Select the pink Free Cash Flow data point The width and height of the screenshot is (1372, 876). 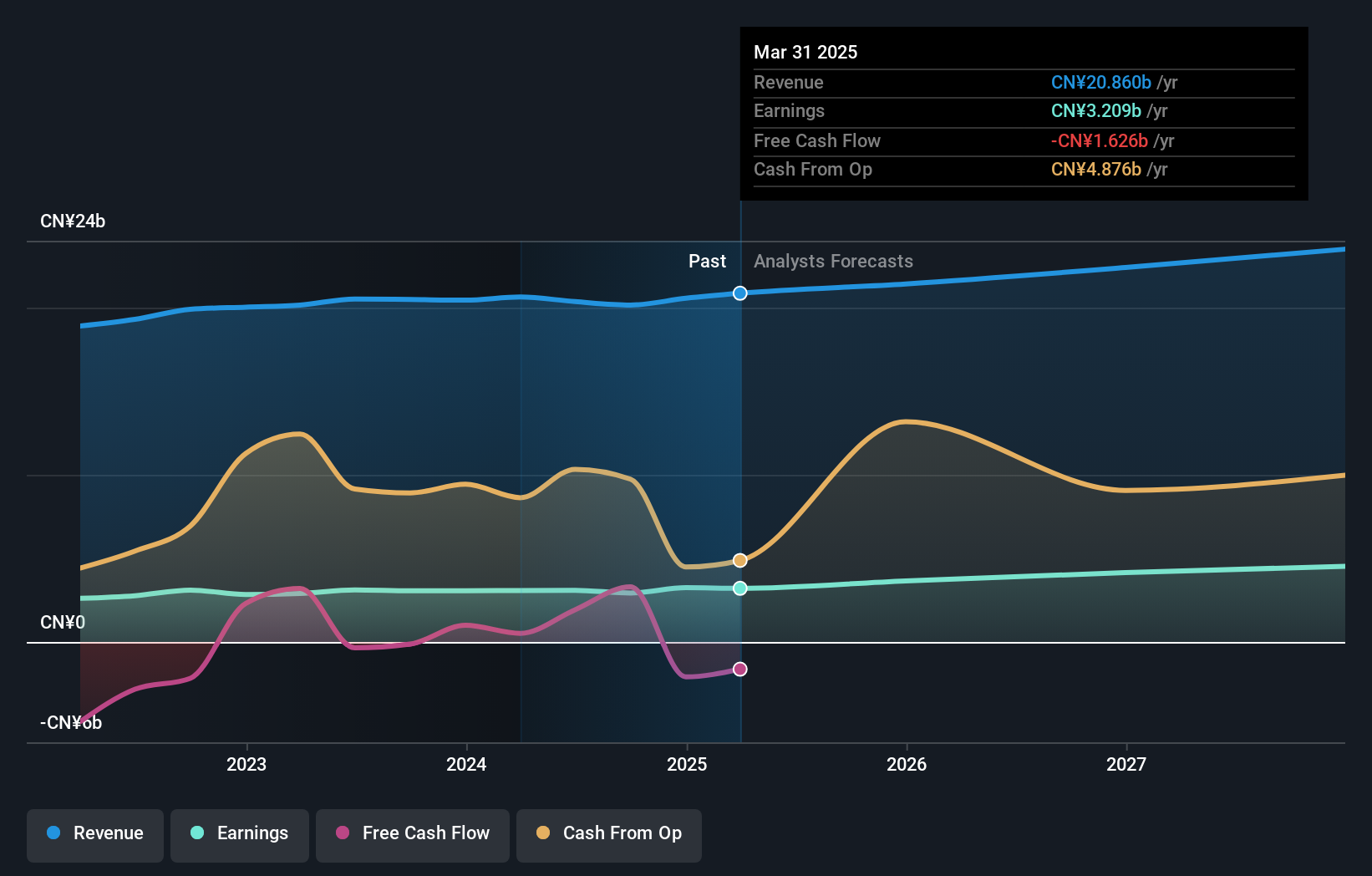click(740, 669)
